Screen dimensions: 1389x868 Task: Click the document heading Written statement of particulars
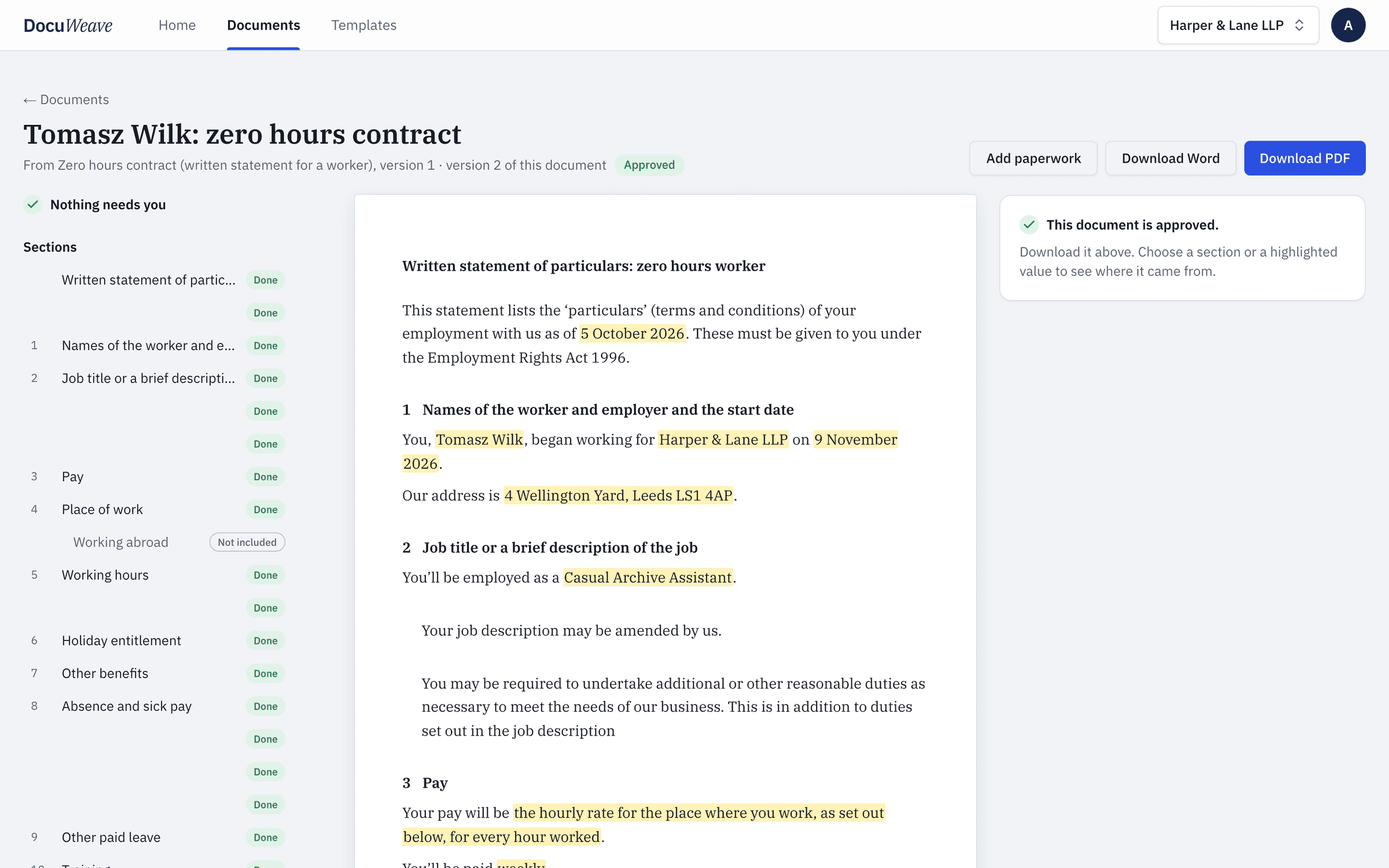click(583, 266)
